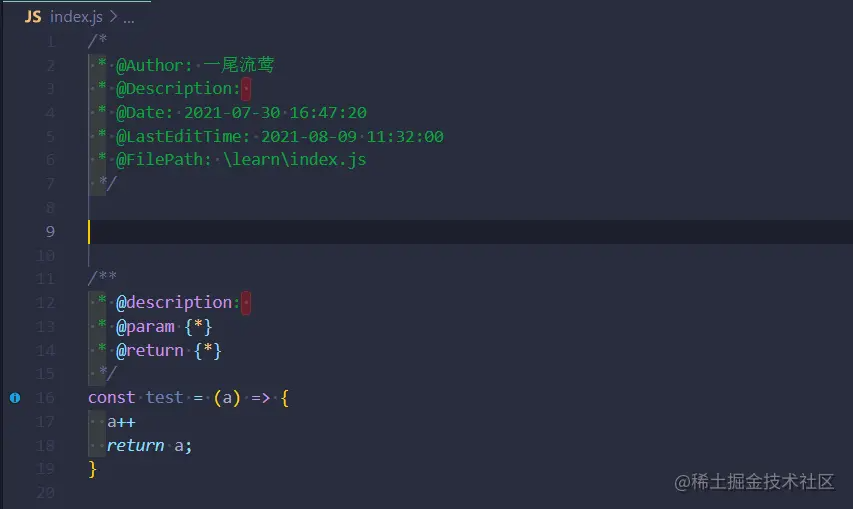Click the @param {*} tag
853x509 pixels.
[x=164, y=326]
